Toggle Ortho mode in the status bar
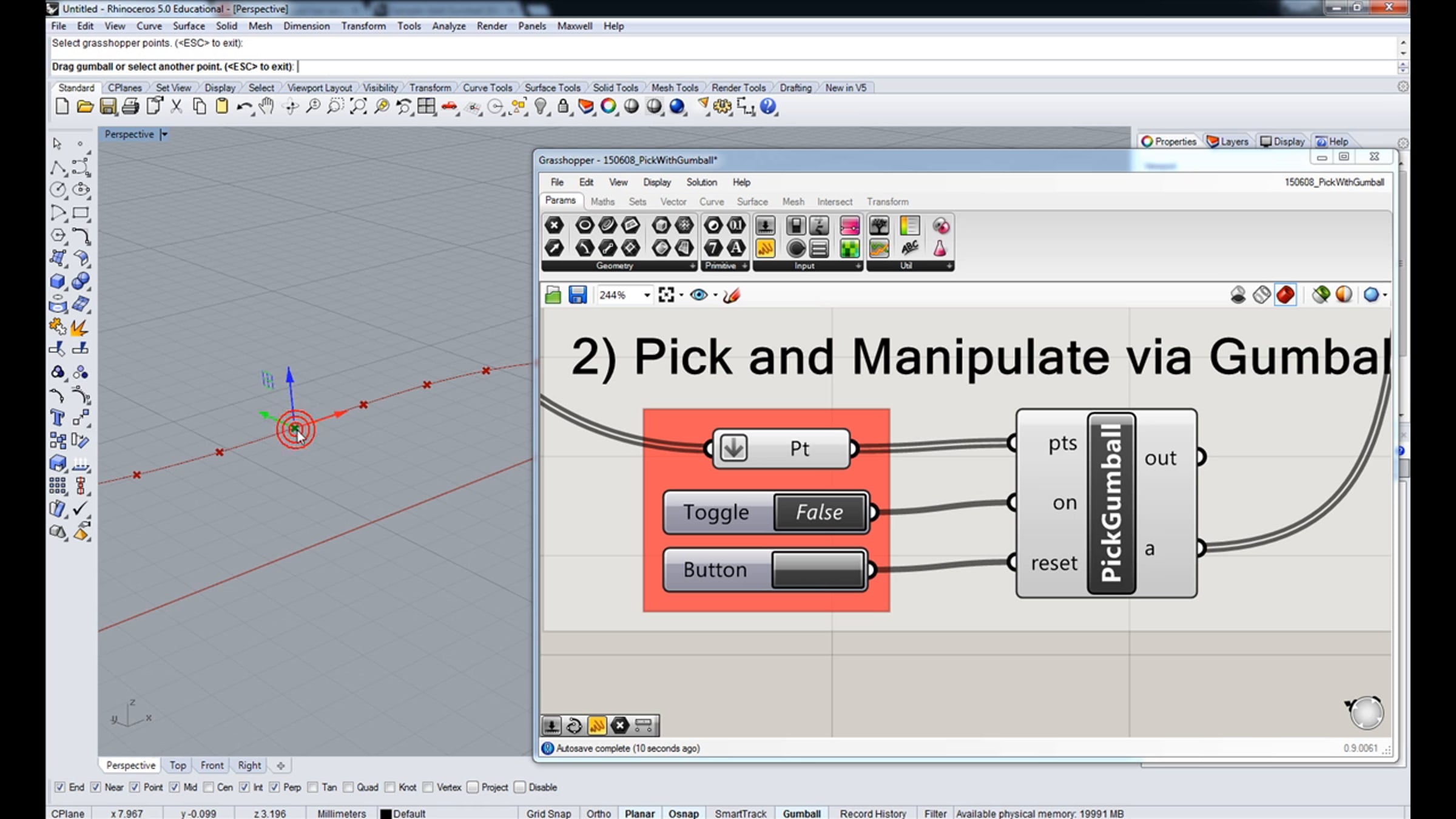This screenshot has height=819, width=1456. [x=598, y=814]
